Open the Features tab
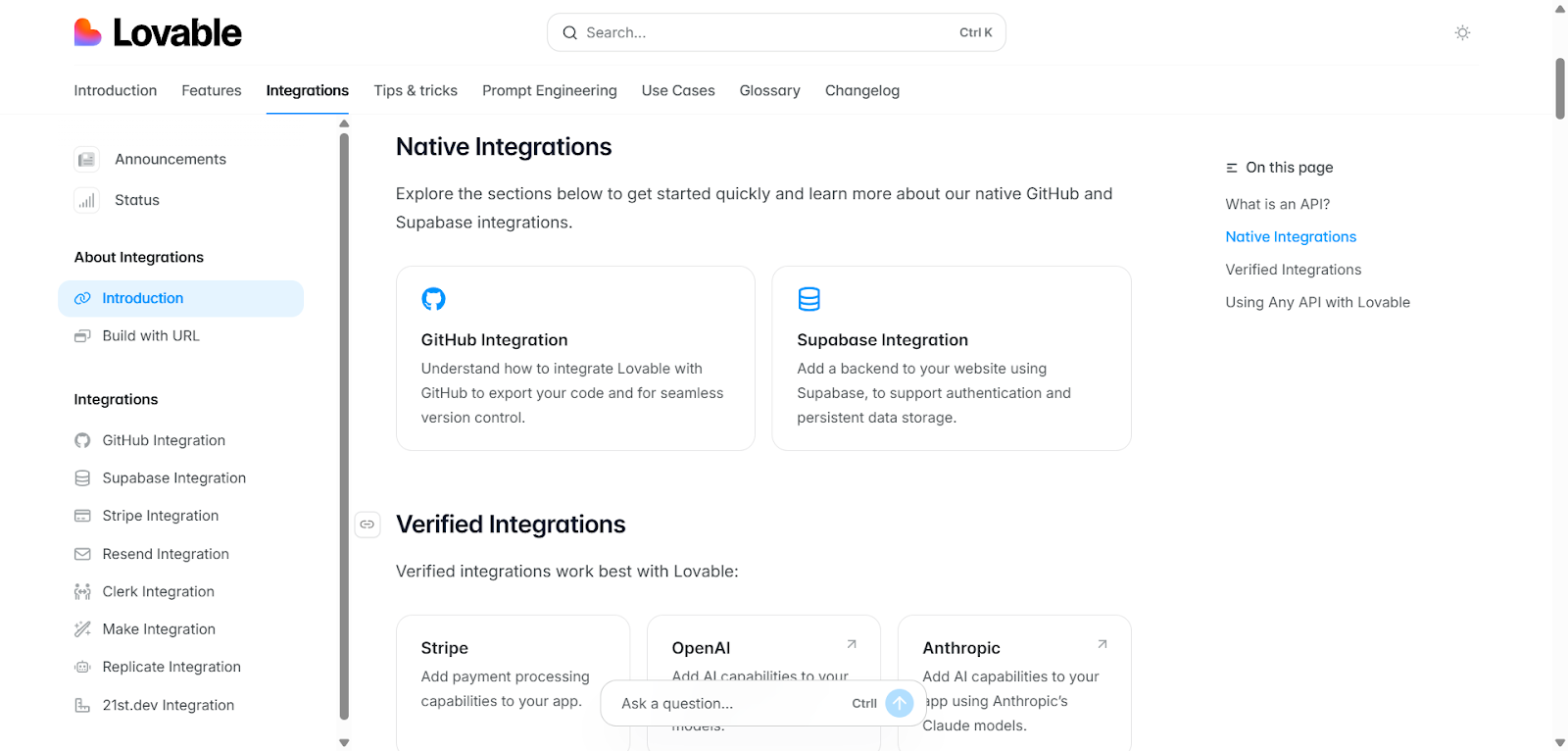This screenshot has height=751, width=1568. [212, 90]
